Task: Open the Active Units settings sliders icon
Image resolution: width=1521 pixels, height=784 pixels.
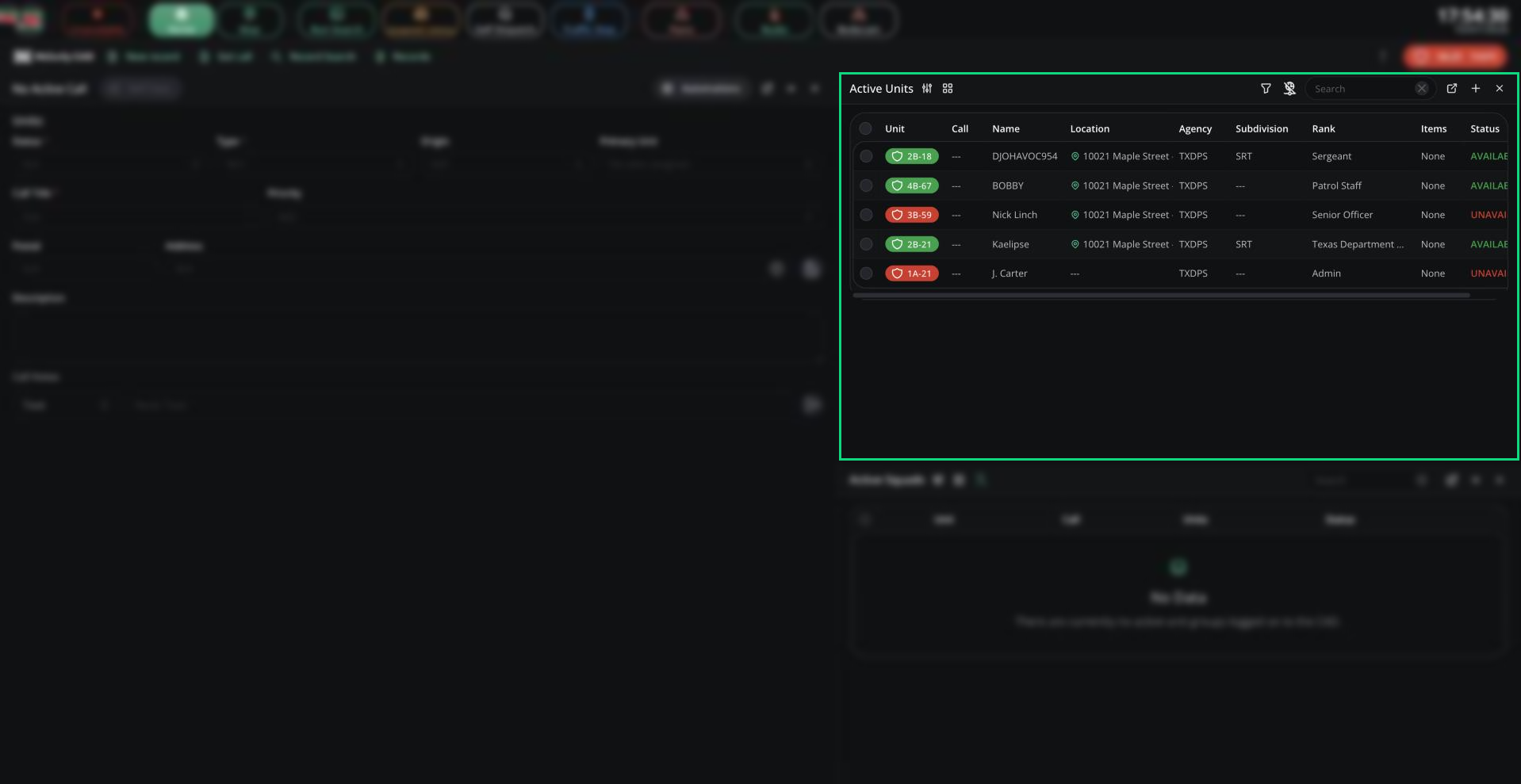Action: 927,89
